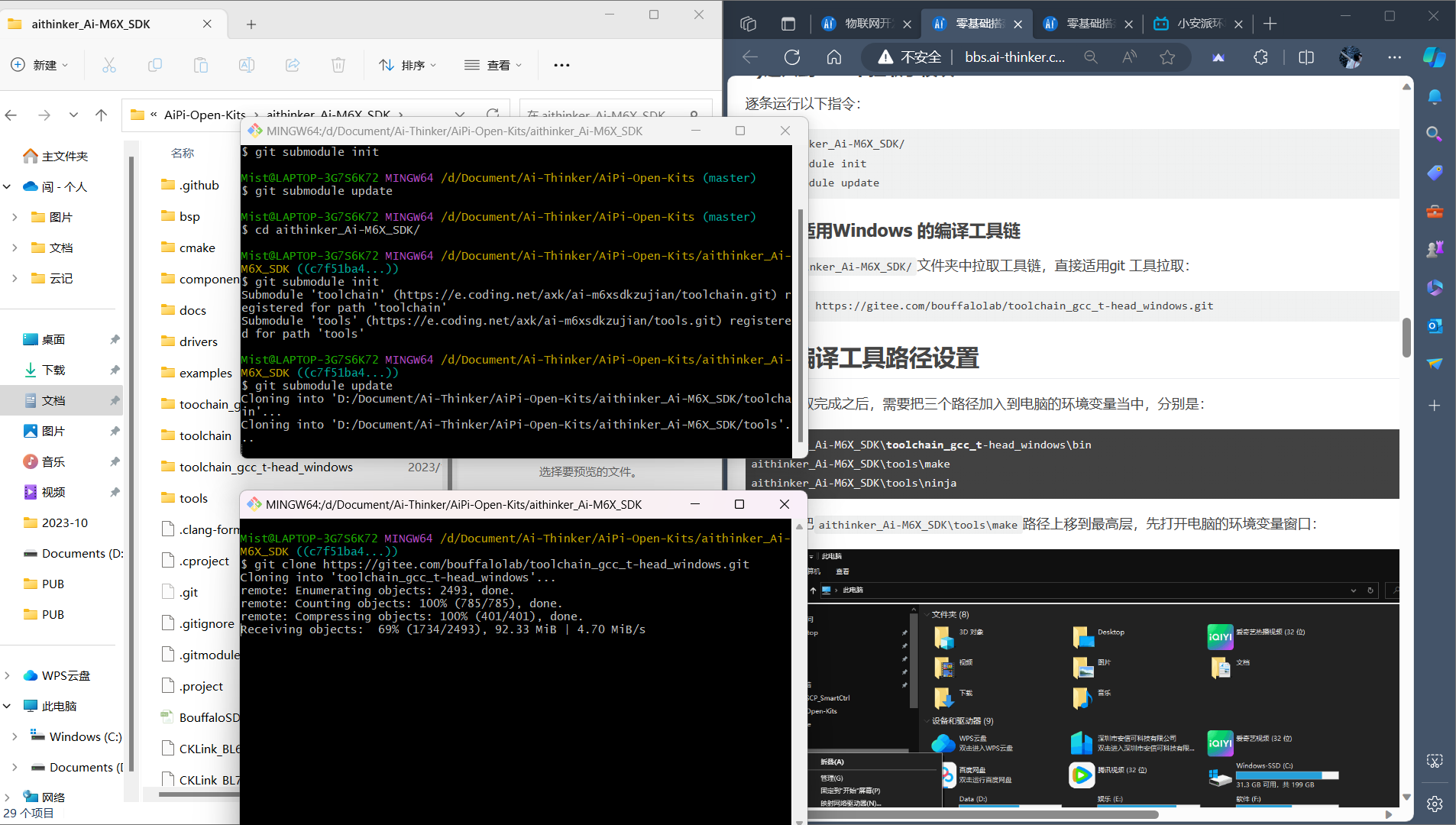Click the notifications bell in Edge sidebar
The image size is (1456, 825).
[x=1435, y=97]
